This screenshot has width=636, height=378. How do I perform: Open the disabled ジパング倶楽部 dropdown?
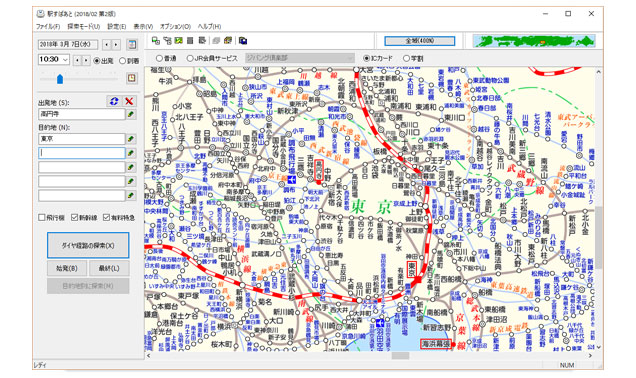(300, 58)
